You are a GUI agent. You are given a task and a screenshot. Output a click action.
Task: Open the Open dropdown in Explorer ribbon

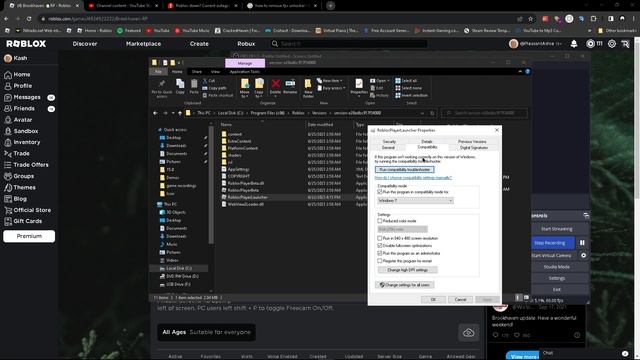click(379, 81)
